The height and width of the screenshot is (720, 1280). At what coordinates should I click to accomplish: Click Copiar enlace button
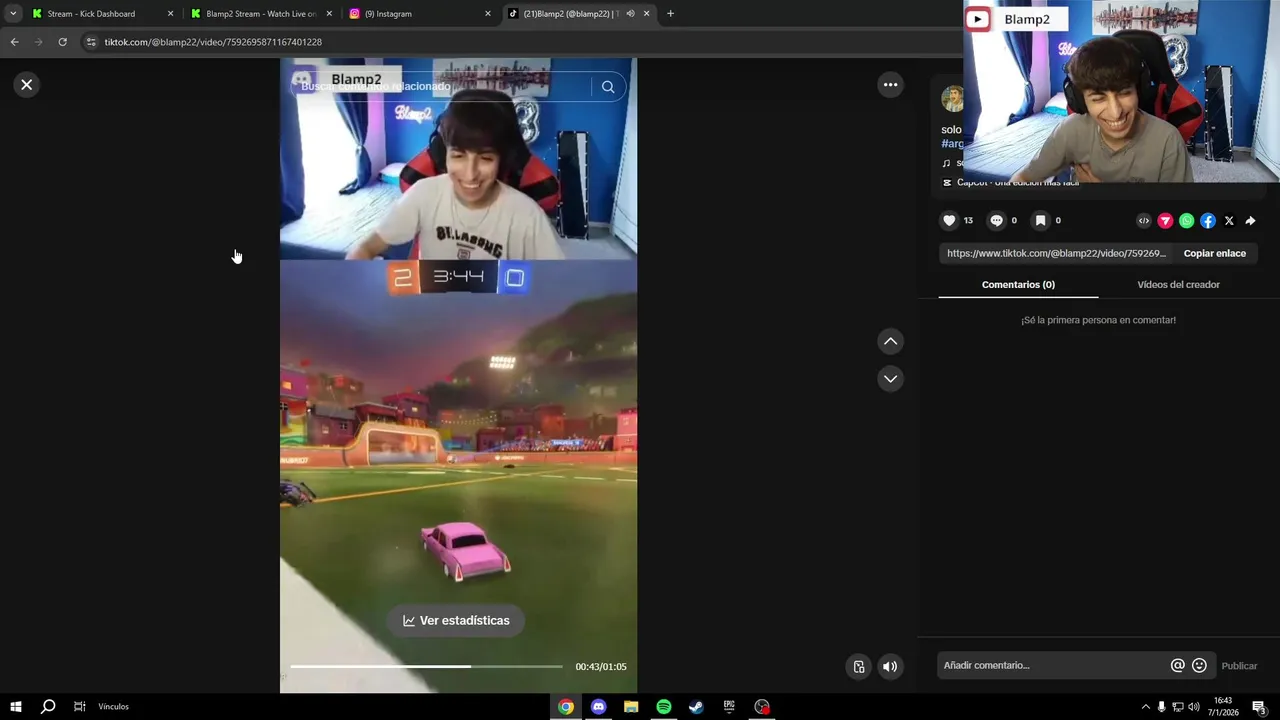1214,254
